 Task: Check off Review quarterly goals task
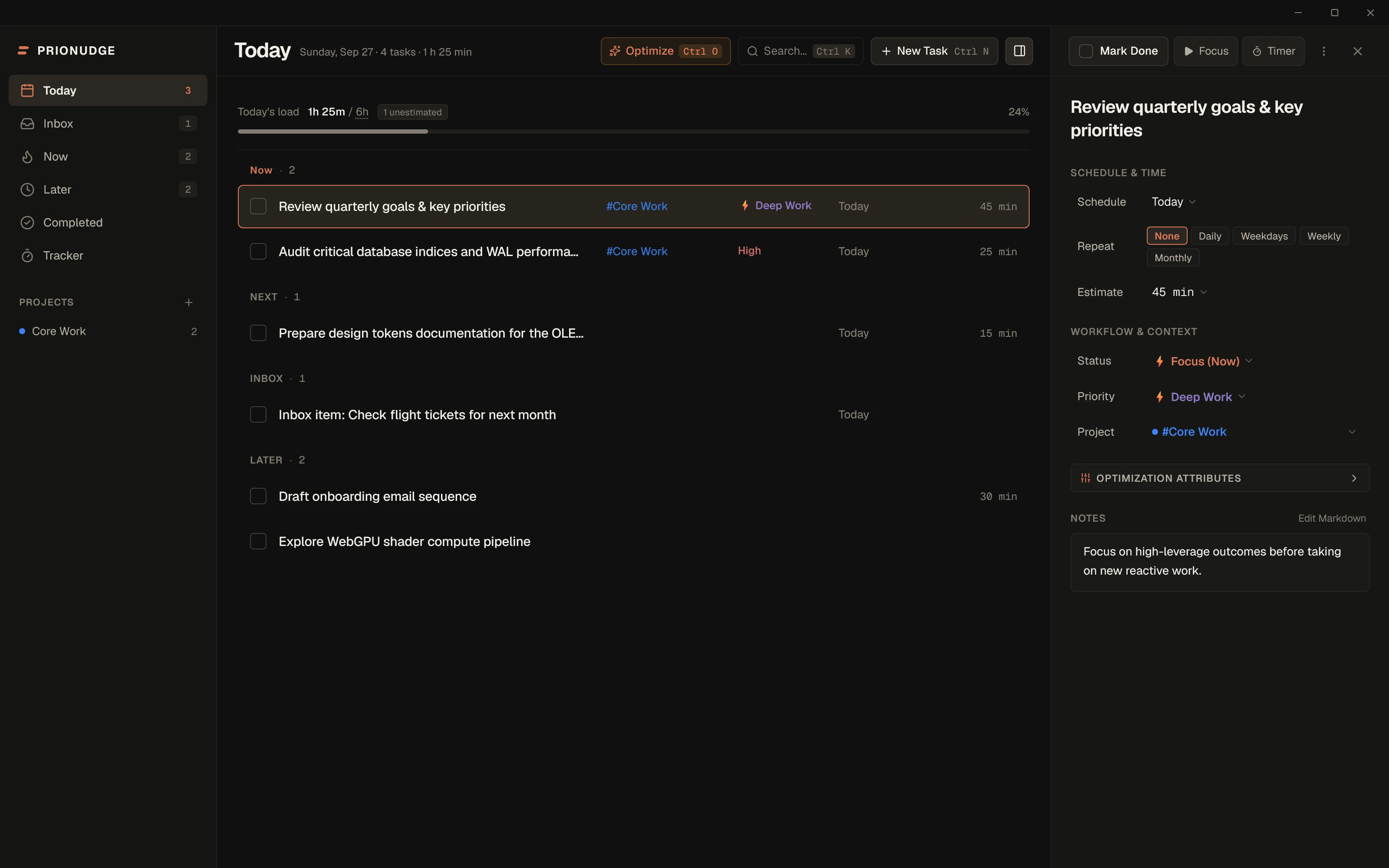tap(258, 206)
